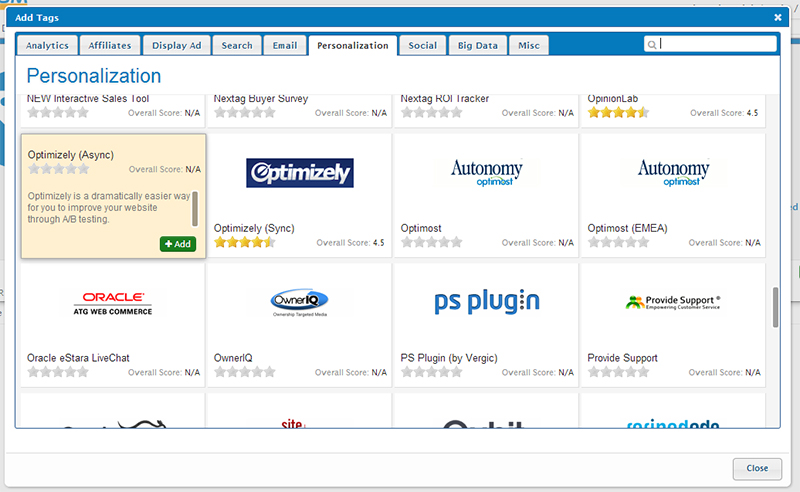Add the Optimizely (Async) tag

click(x=178, y=244)
